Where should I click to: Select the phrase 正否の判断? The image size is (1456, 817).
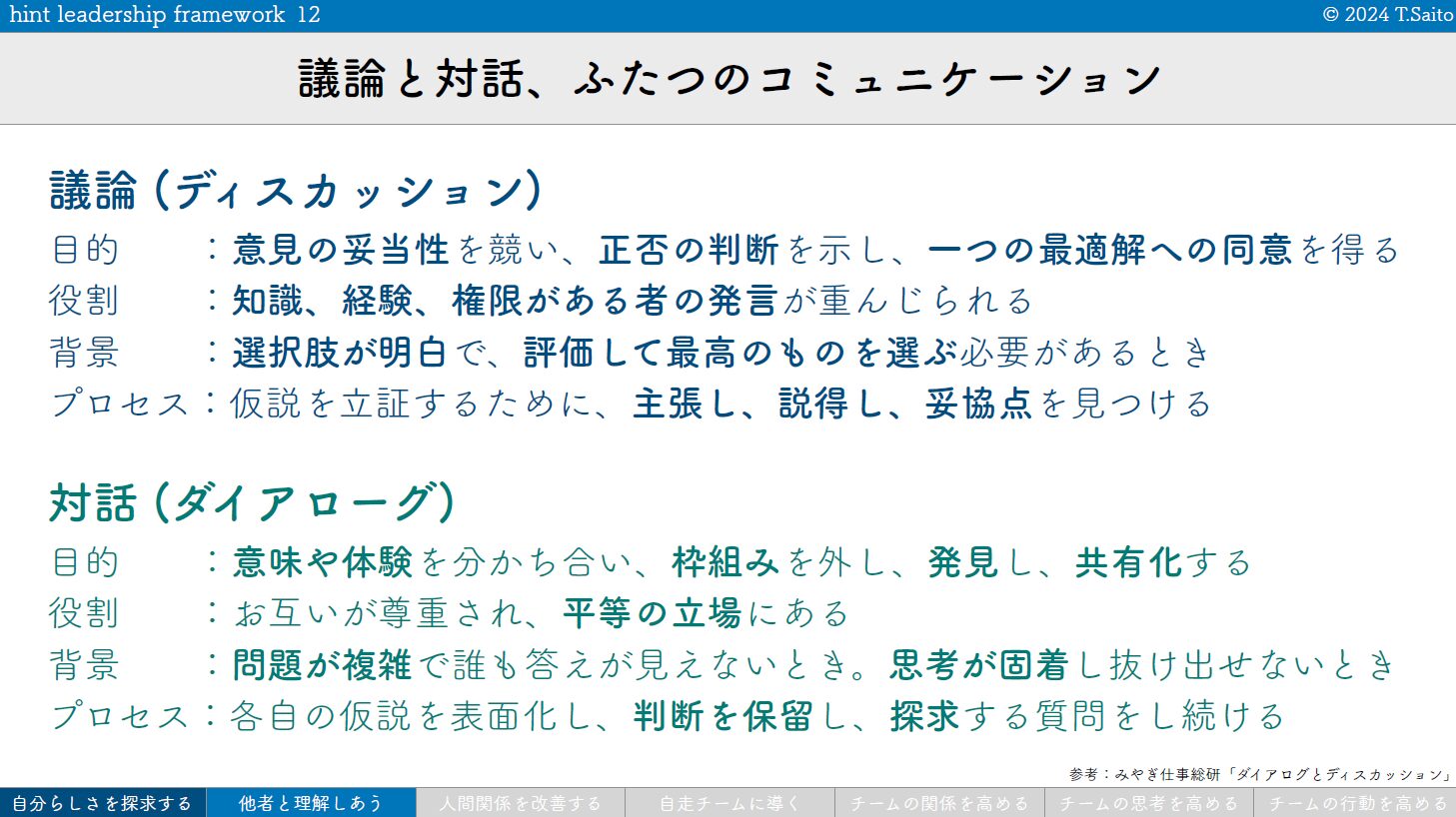(689, 250)
